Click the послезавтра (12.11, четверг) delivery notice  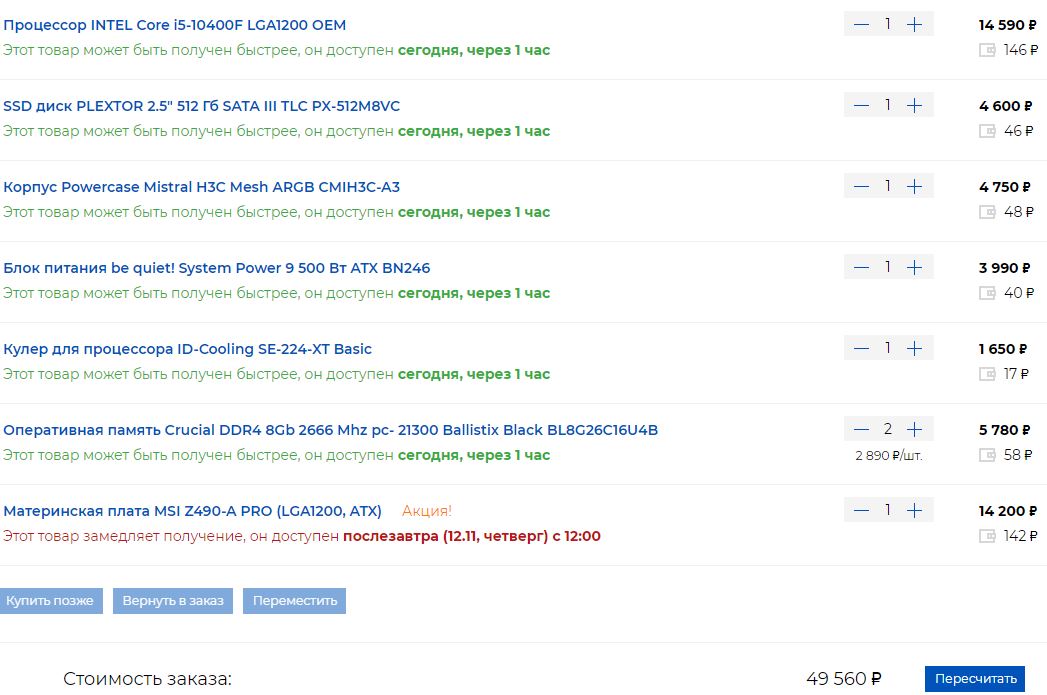(471, 536)
